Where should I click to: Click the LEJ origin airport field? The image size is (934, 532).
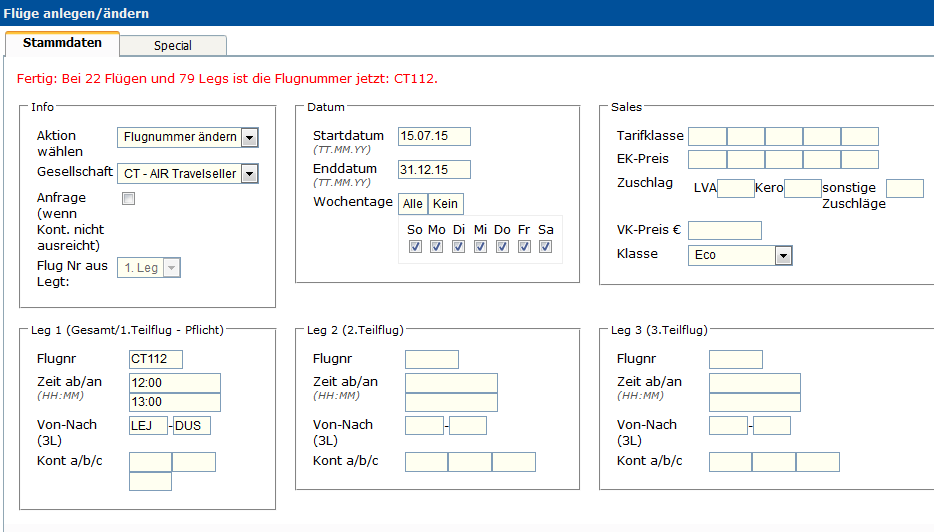point(148,426)
